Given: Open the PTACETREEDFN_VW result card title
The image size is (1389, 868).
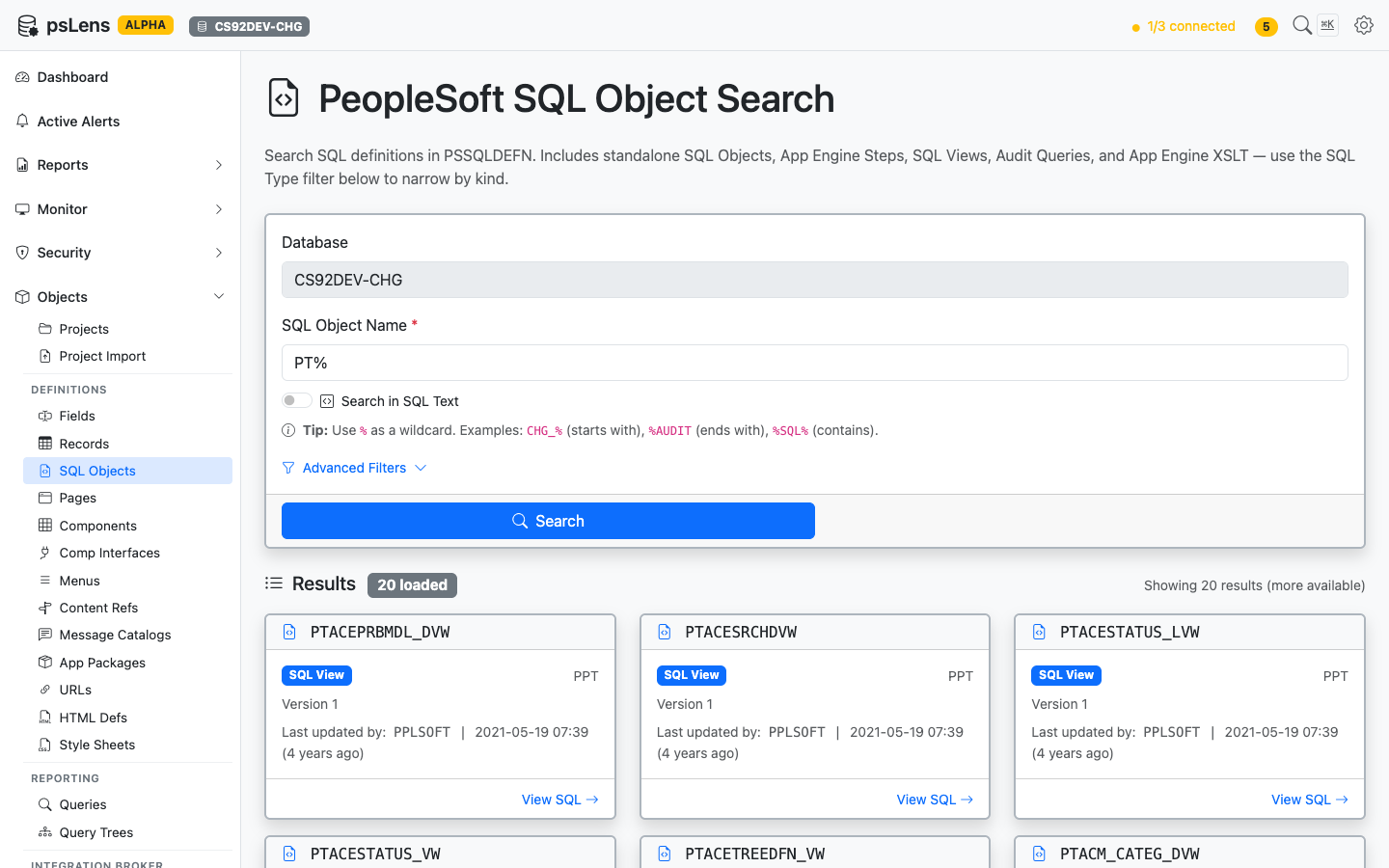Looking at the screenshot, I should coord(754,854).
